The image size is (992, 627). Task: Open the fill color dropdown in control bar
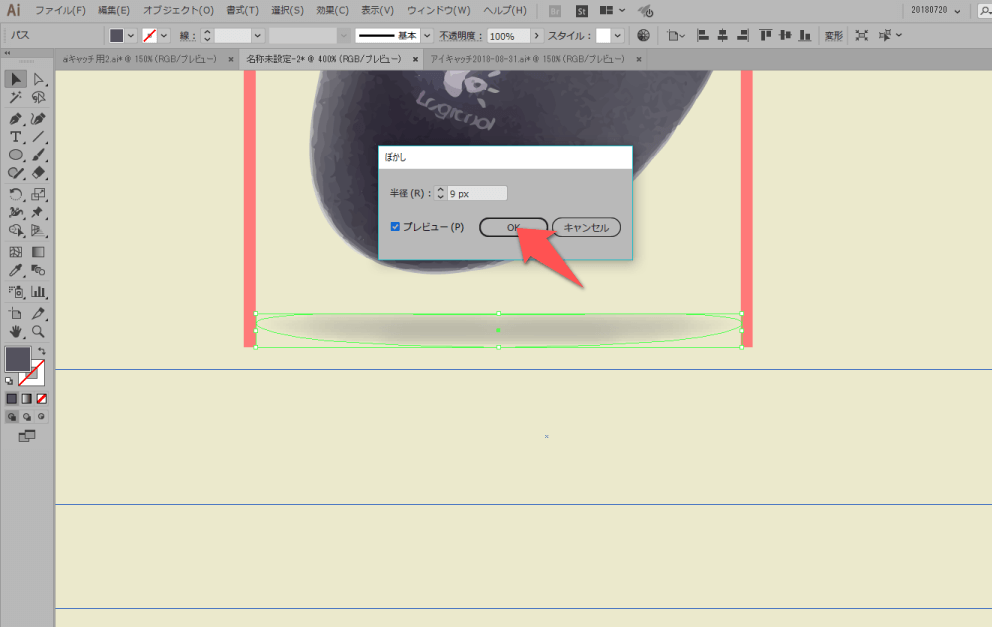[131, 35]
